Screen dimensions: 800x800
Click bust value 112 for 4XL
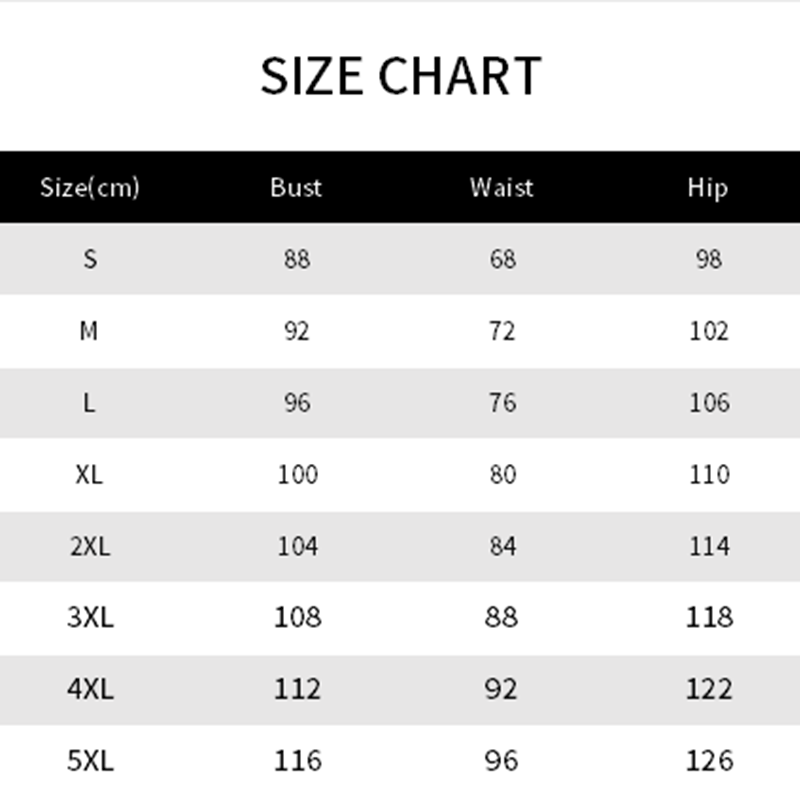coord(297,689)
